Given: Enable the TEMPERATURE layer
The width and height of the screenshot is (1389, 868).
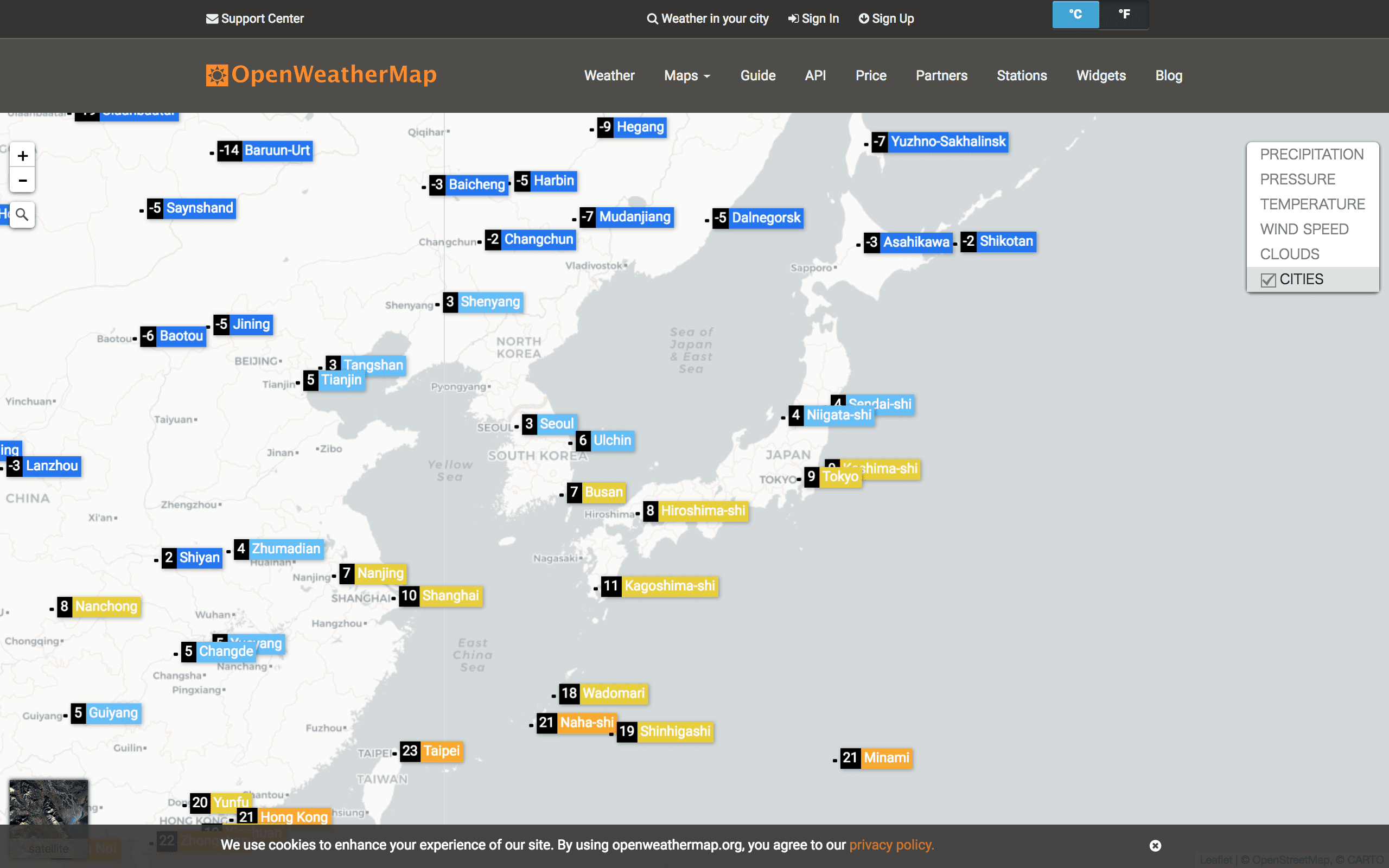Looking at the screenshot, I should (1312, 205).
